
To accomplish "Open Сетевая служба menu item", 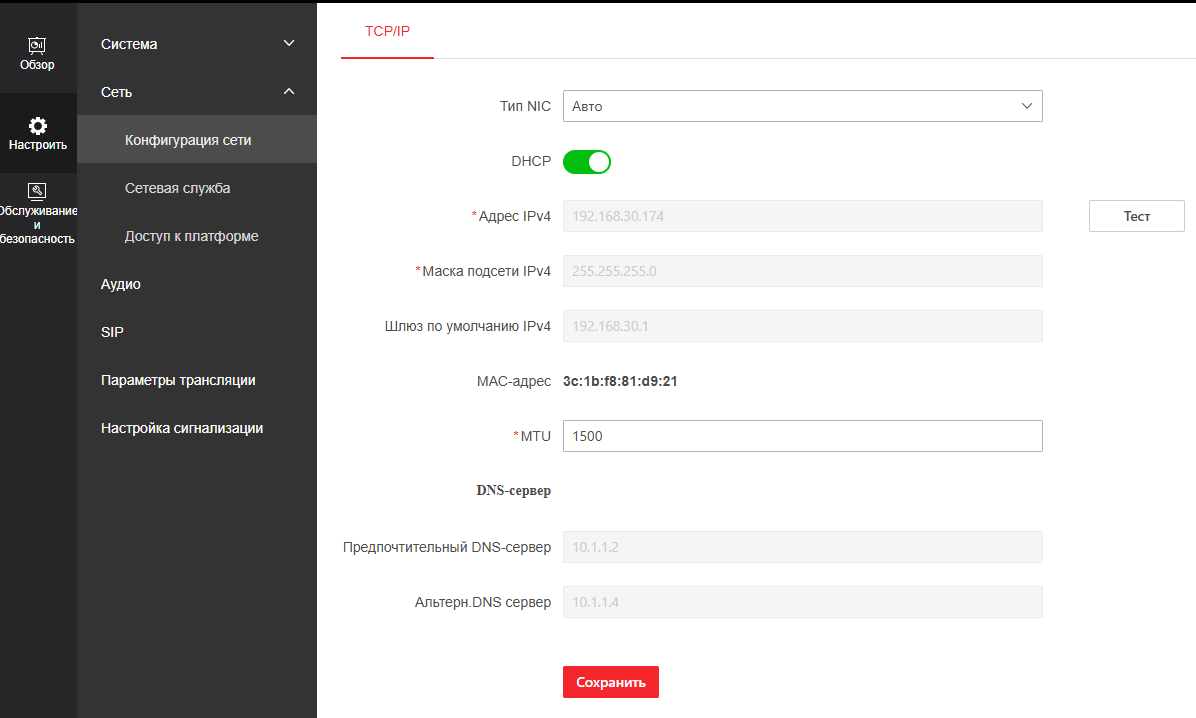I will click(178, 188).
